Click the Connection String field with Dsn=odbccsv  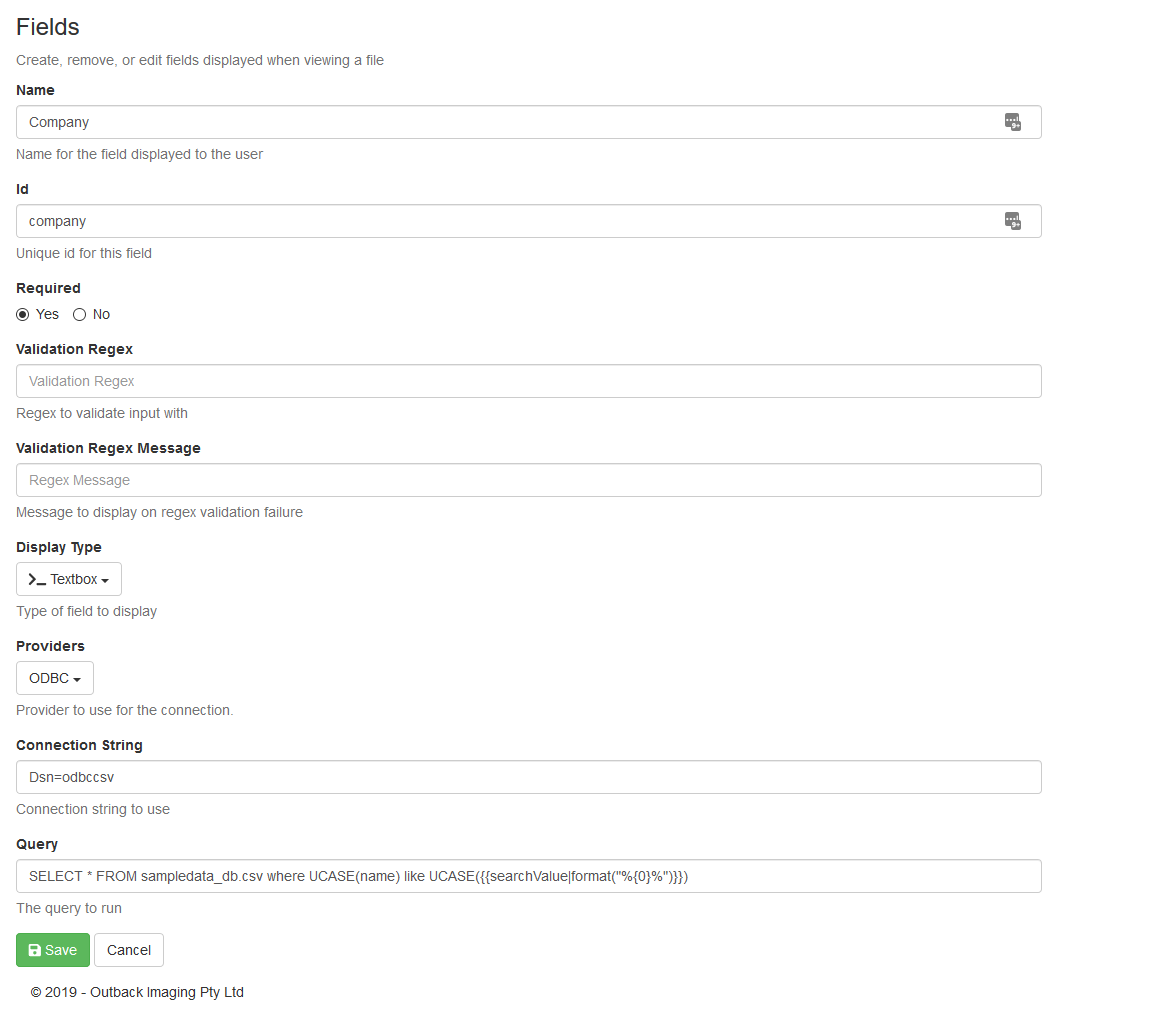pos(528,777)
